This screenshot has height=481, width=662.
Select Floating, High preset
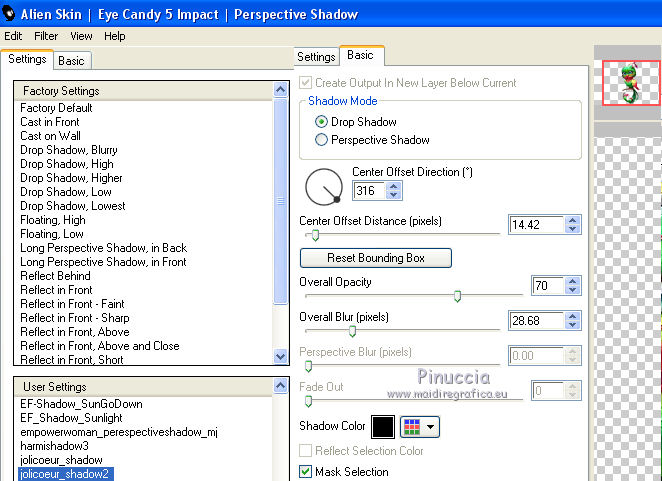[x=53, y=220]
